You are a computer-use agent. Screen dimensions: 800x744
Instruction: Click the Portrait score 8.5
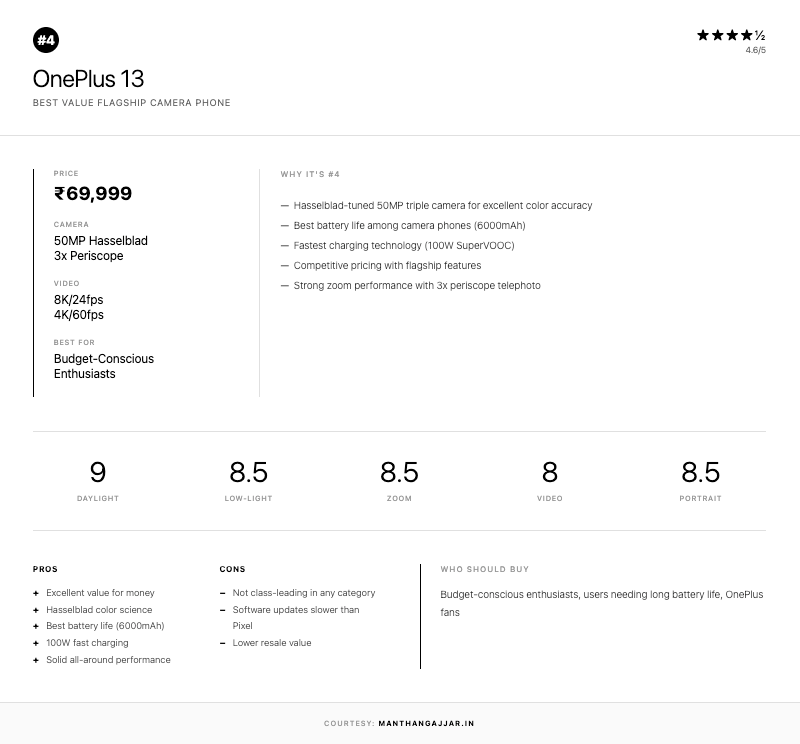click(x=700, y=472)
